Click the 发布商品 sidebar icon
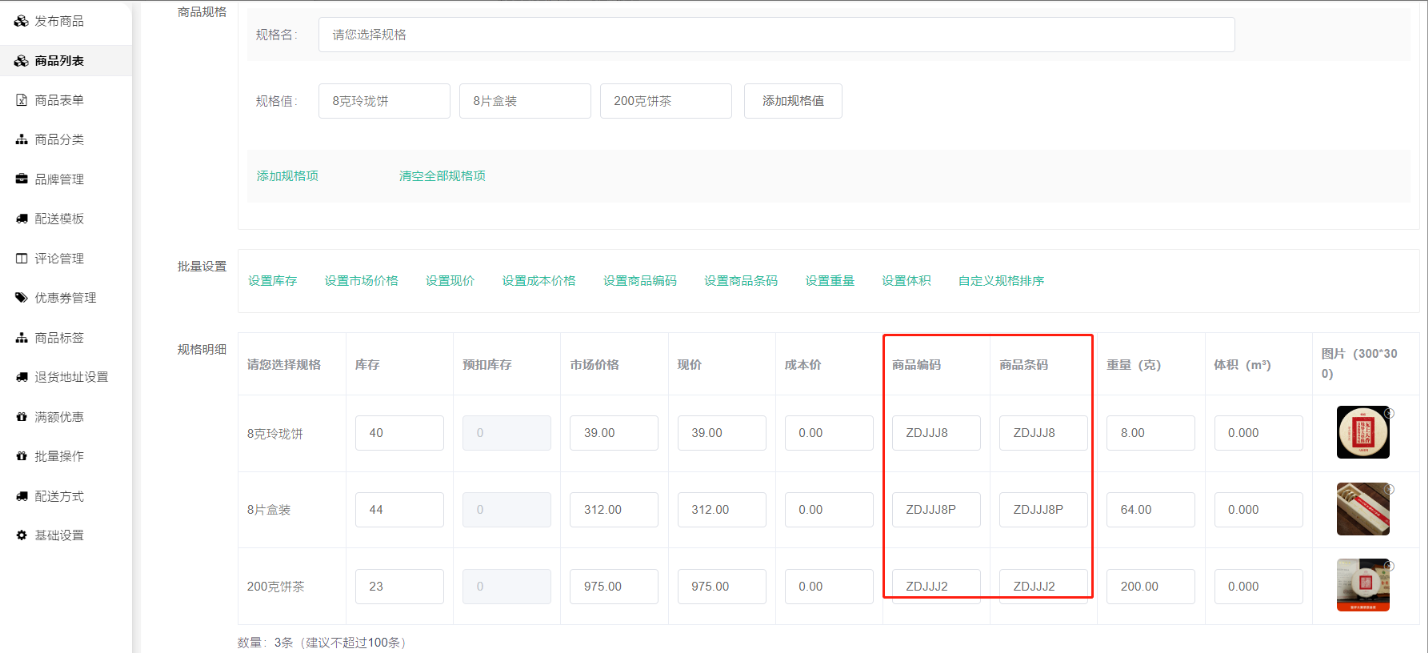Image resolution: width=1428 pixels, height=653 pixels. 21,21
